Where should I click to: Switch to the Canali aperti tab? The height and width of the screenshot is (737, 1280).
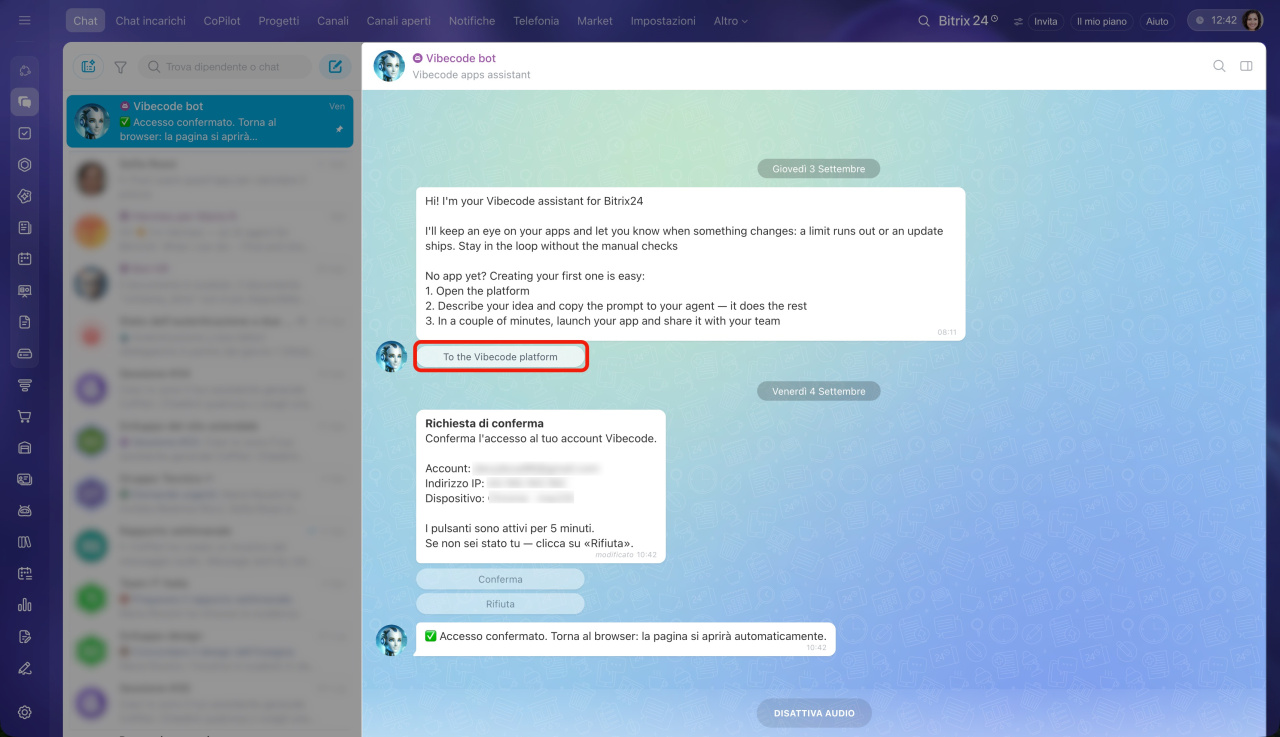coord(399,21)
